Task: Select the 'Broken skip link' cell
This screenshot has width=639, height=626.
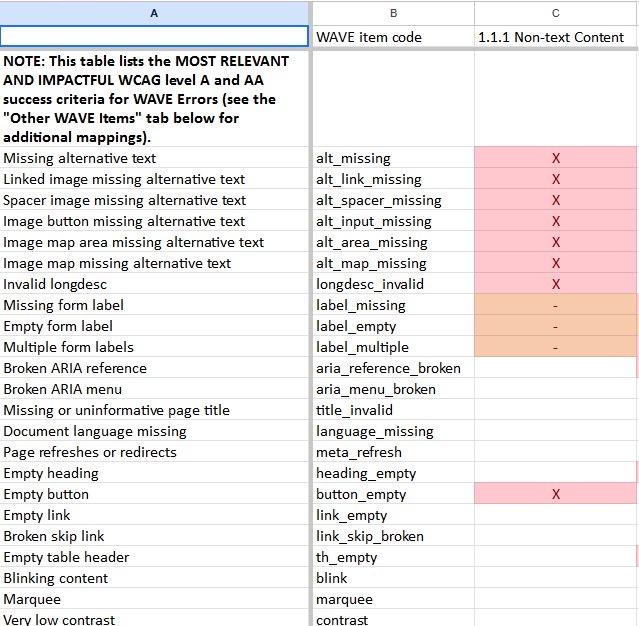Action: pyautogui.click(x=154, y=536)
